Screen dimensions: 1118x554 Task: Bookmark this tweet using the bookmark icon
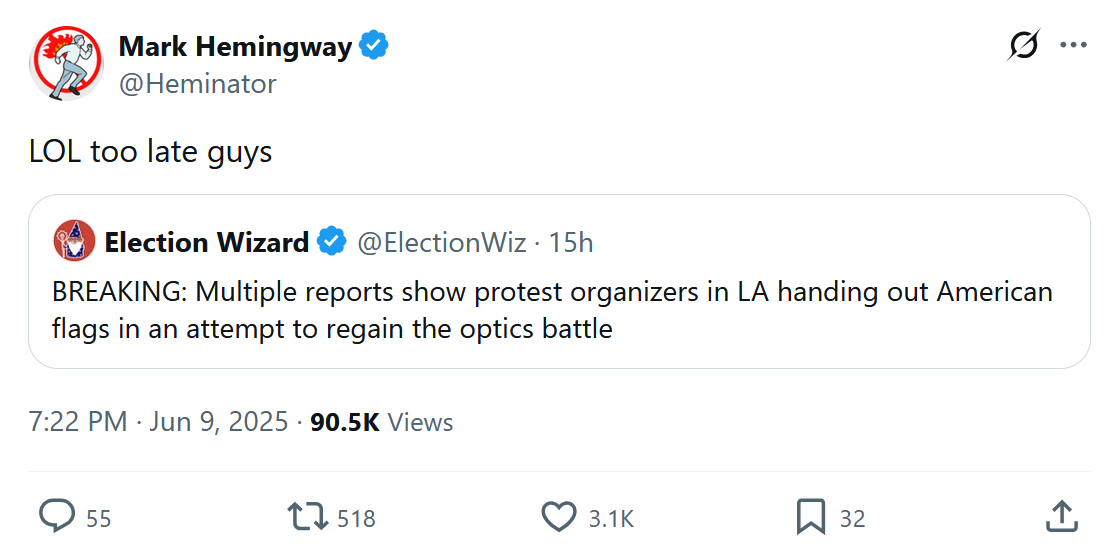[x=809, y=517]
